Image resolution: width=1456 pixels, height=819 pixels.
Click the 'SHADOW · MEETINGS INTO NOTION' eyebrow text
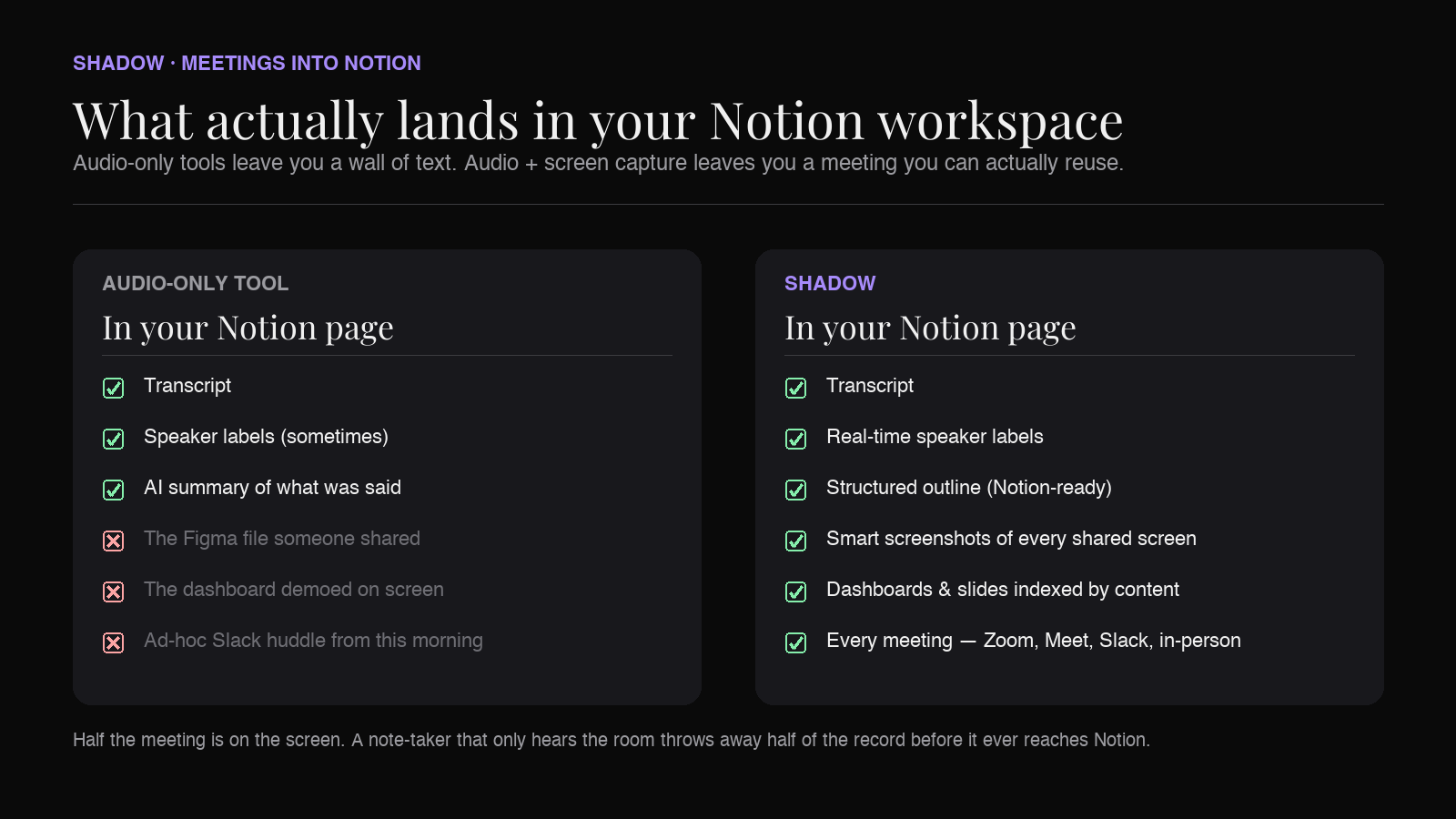[247, 63]
